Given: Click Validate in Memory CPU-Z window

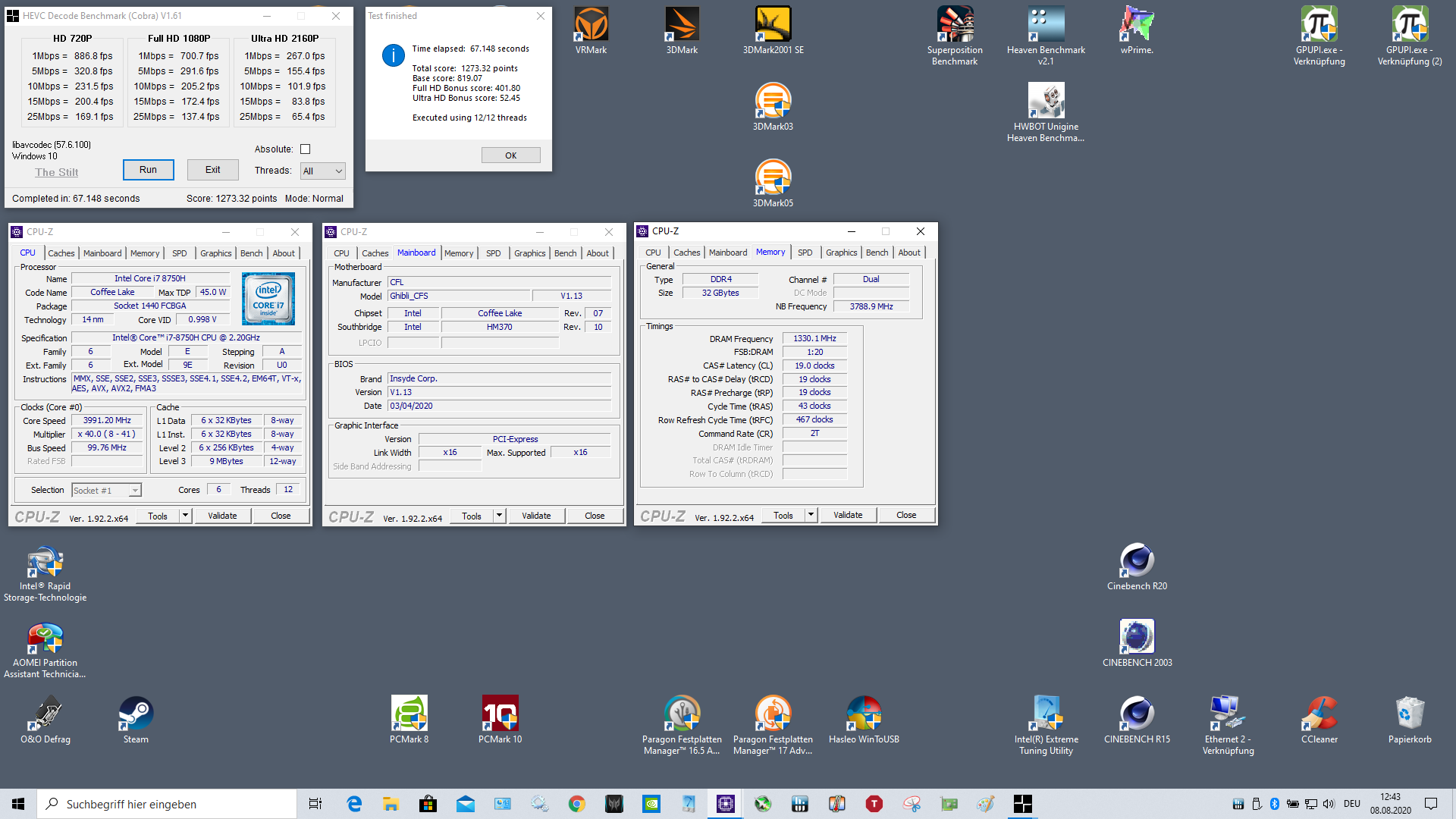Looking at the screenshot, I should [848, 515].
